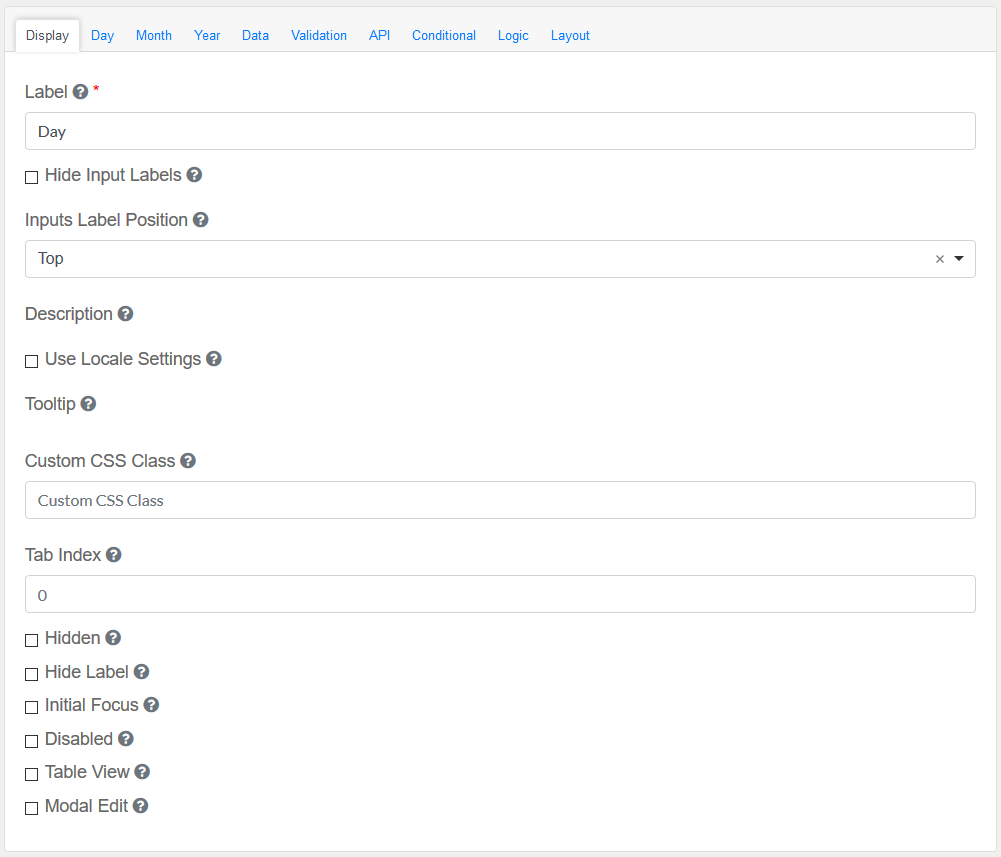The image size is (1001, 857).
Task: Open the Conditional tab
Action: (443, 35)
